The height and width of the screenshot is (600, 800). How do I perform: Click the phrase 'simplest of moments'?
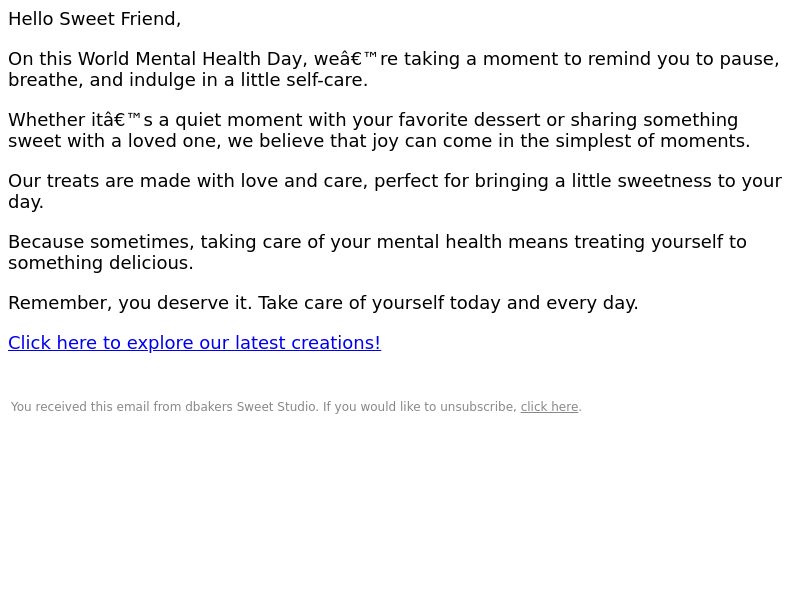(x=653, y=141)
